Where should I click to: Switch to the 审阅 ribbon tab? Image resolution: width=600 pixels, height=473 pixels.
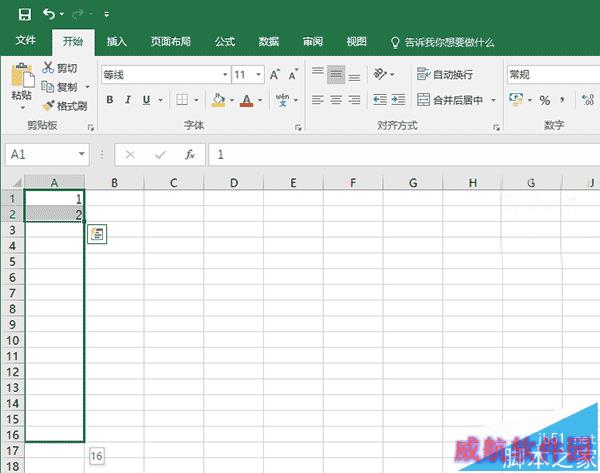click(x=313, y=41)
